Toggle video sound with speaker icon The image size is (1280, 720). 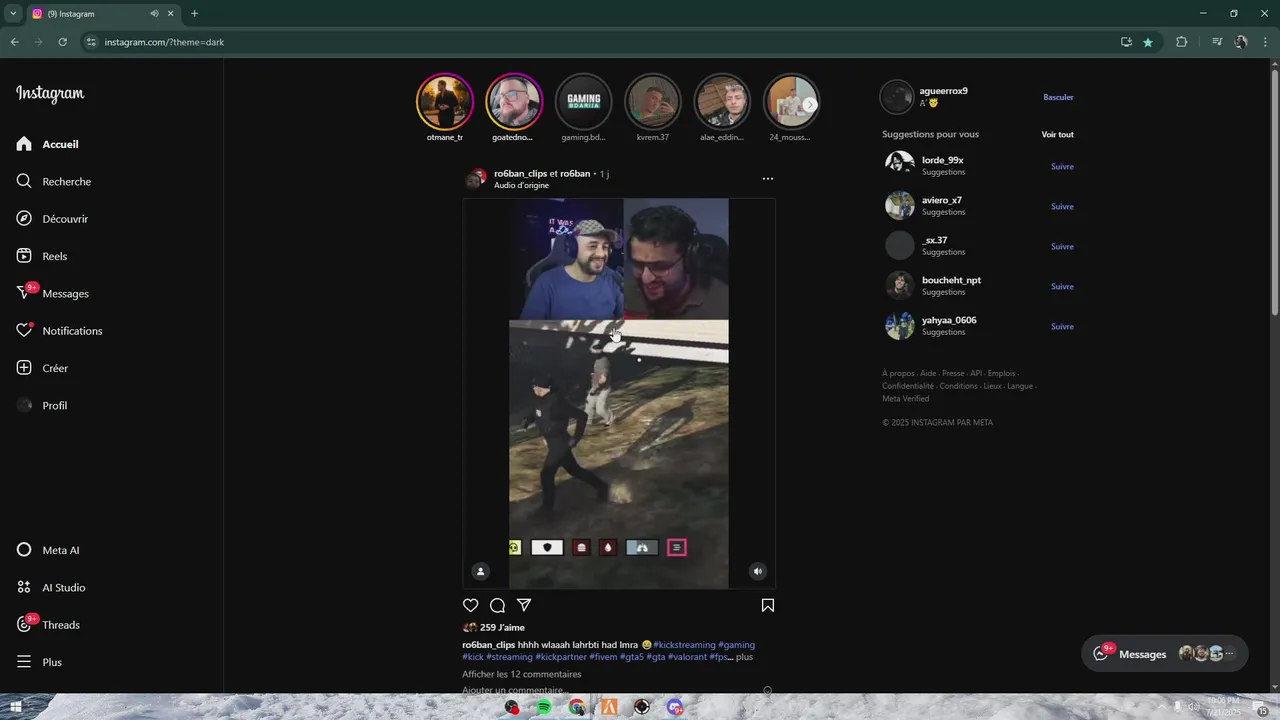pos(758,572)
